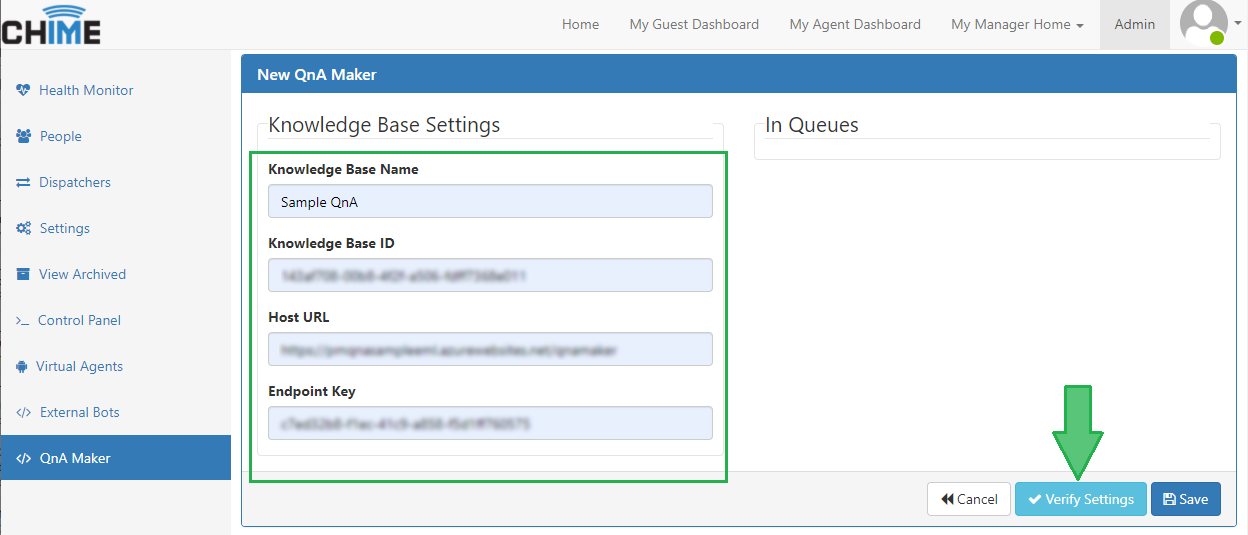Click the Verify Settings button
The height and width of the screenshot is (535, 1248).
pos(1081,499)
